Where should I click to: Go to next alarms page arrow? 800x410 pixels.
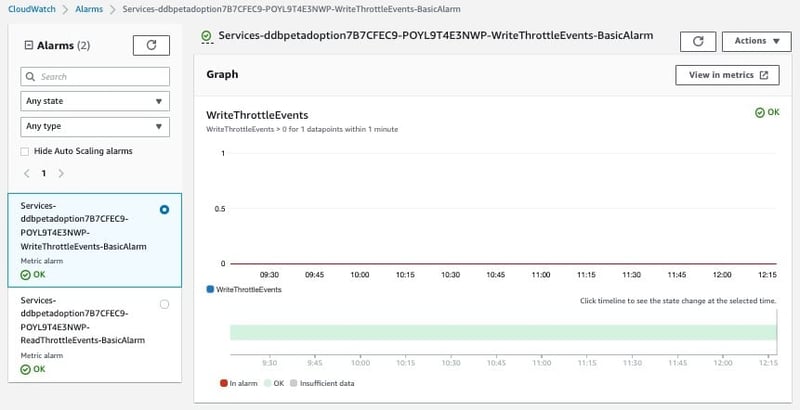click(61, 173)
